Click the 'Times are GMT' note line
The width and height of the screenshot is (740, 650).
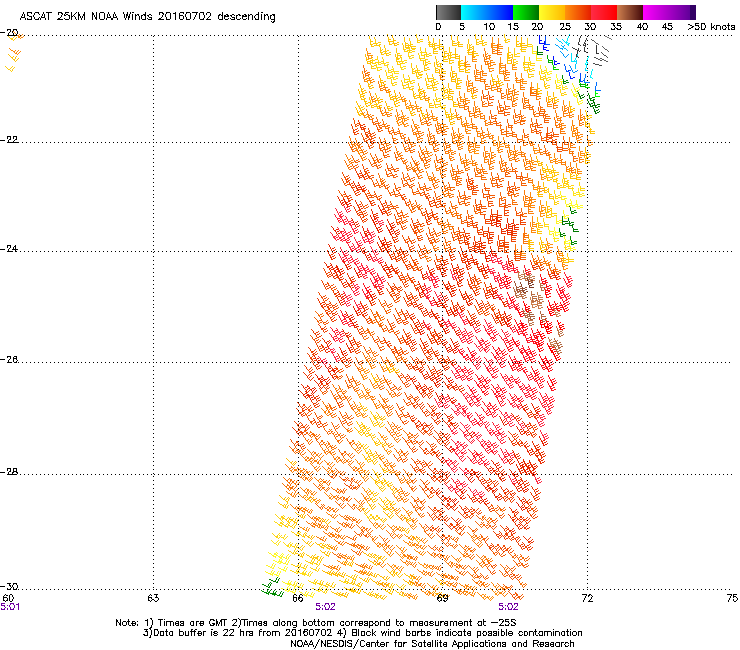tap(316, 623)
